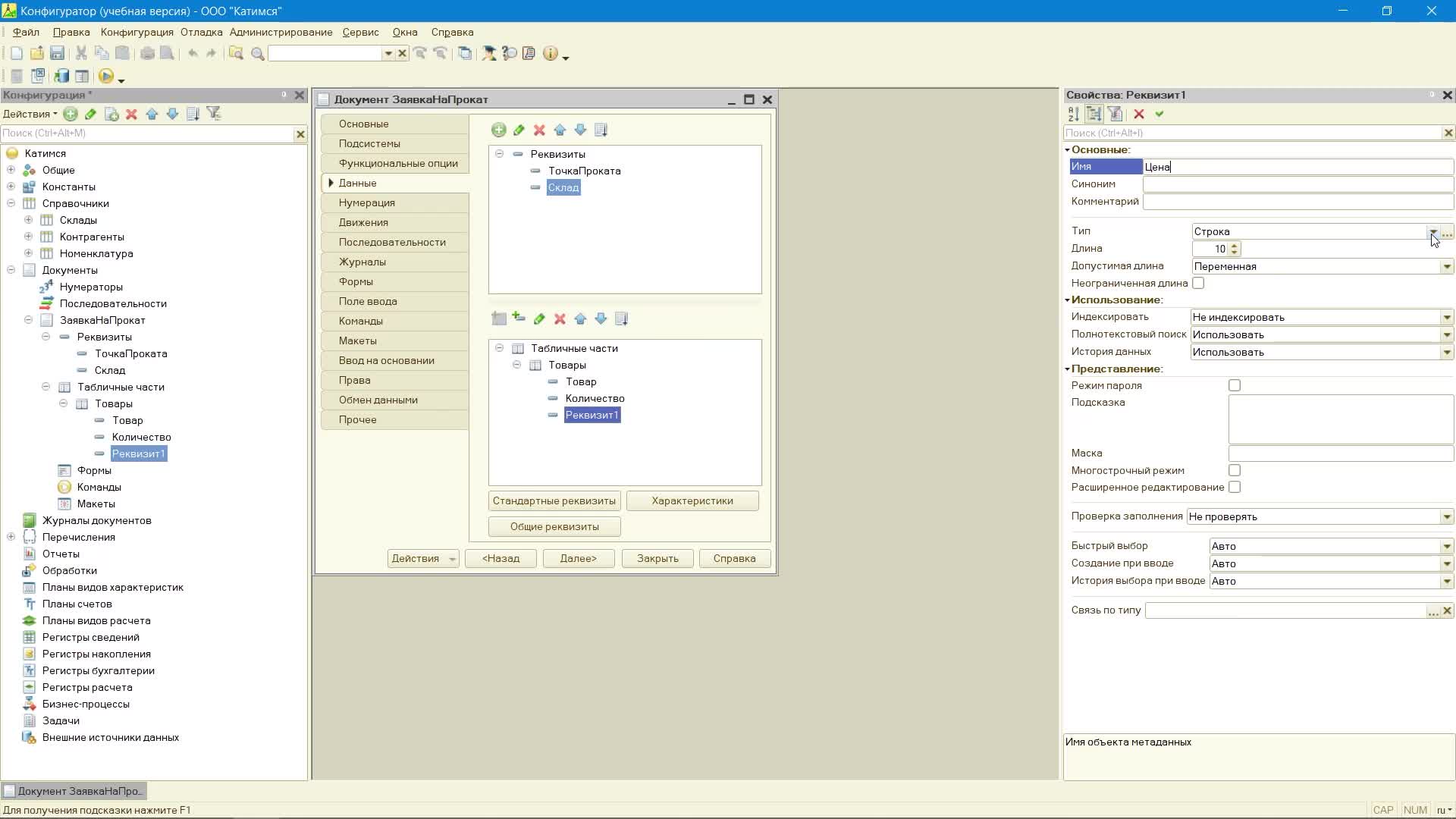Delete requisite with red X above Реквизиты list
This screenshot has height=819, width=1456.
coord(539,130)
